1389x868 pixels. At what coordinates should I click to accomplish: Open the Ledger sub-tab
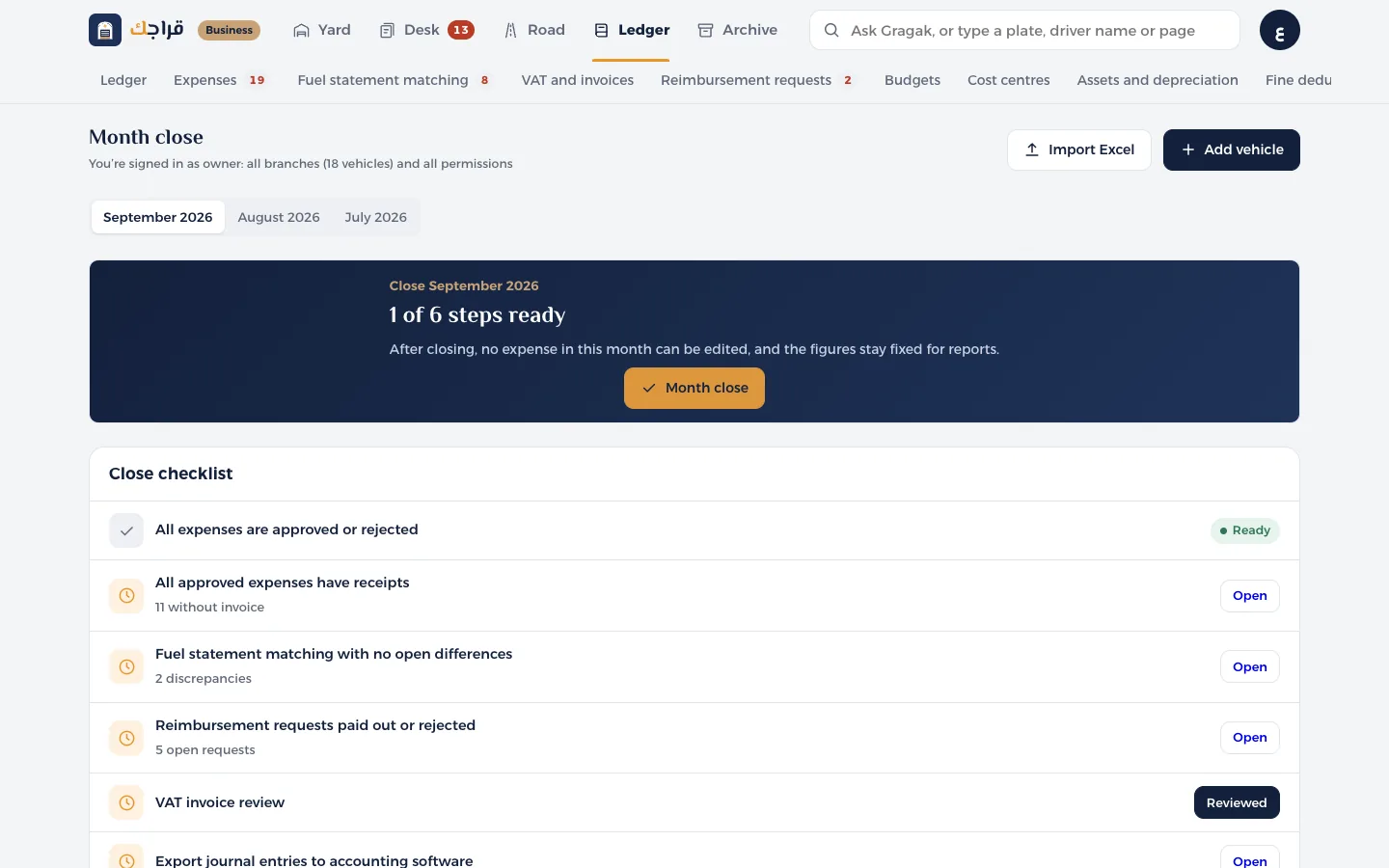123,80
